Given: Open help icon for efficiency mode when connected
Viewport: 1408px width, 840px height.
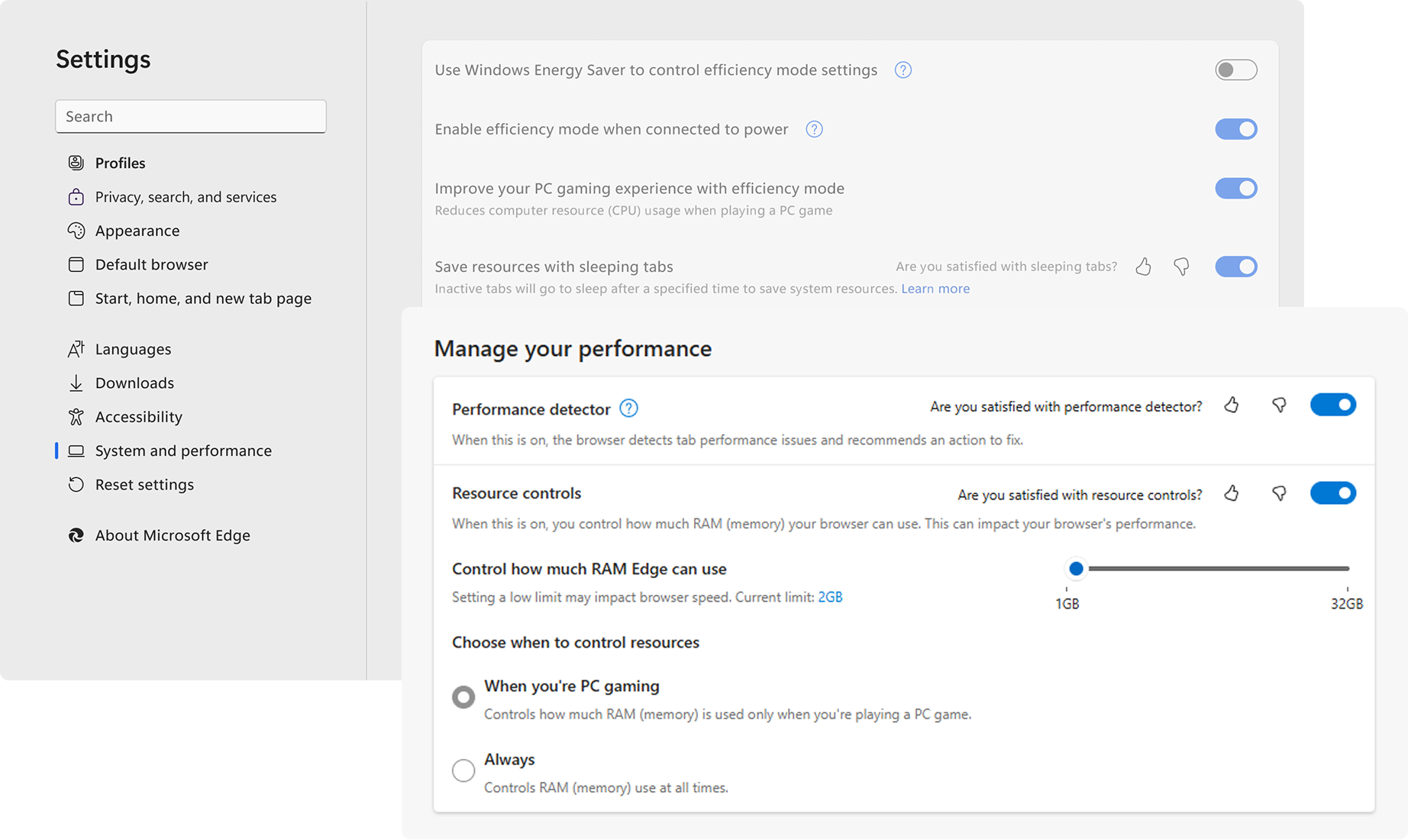Looking at the screenshot, I should click(814, 129).
